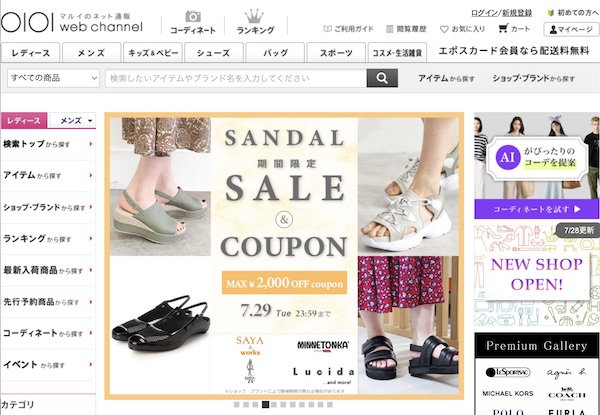Open the シューズ navigation tab
The image size is (600, 415).
point(214,53)
